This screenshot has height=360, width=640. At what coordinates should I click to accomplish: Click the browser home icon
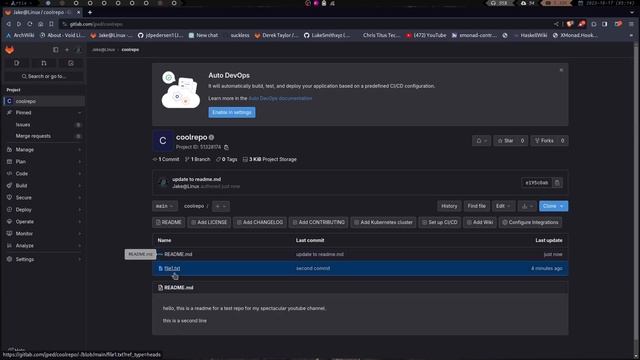coord(40,24)
